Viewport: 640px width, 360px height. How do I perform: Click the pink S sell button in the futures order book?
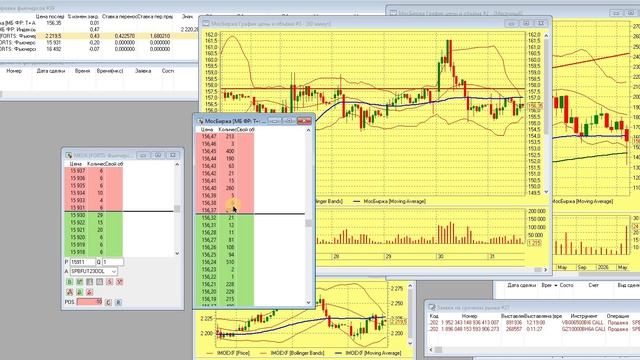[109, 282]
